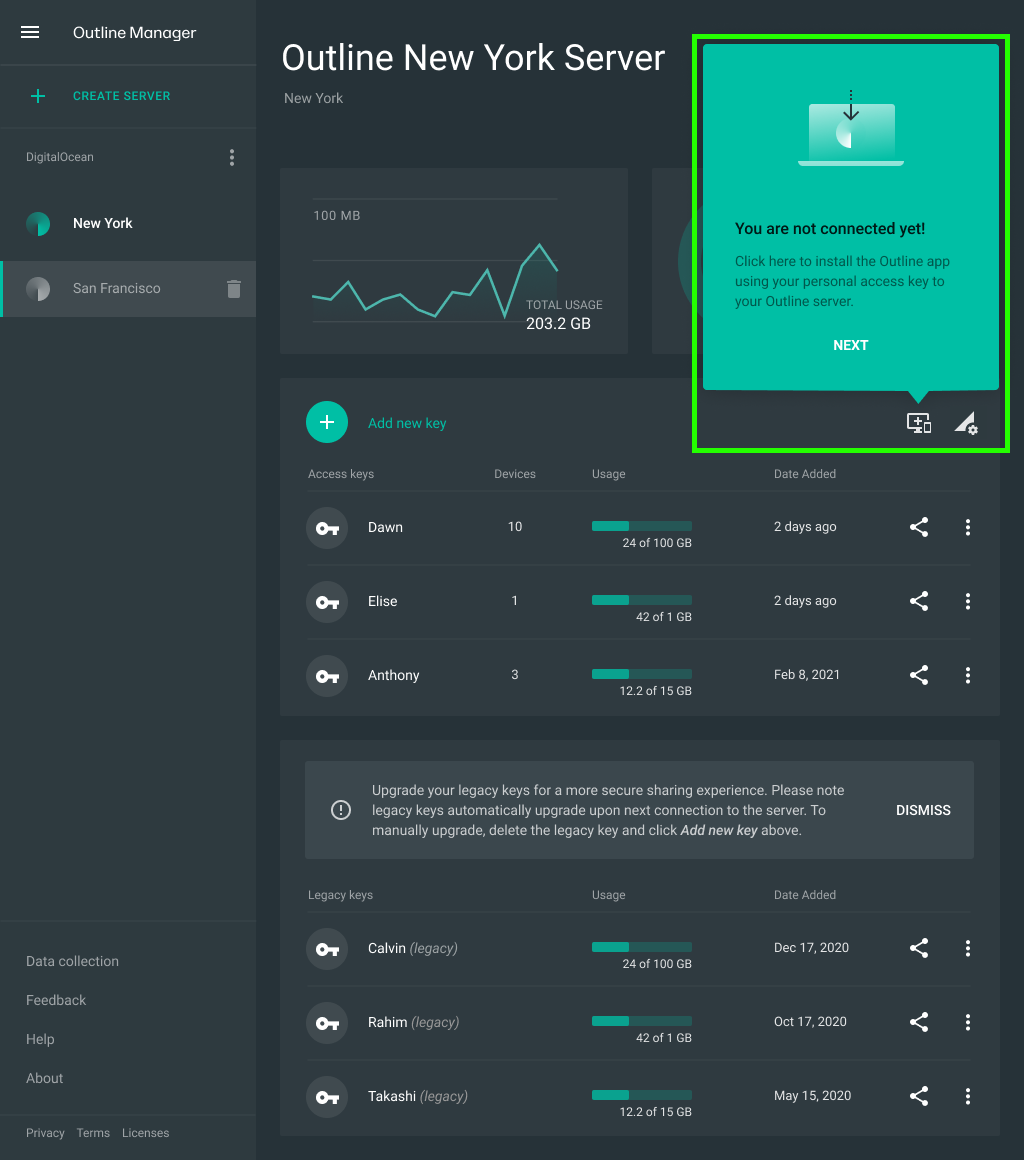Share Dawn's access key
This screenshot has height=1160, width=1024.
(x=919, y=527)
